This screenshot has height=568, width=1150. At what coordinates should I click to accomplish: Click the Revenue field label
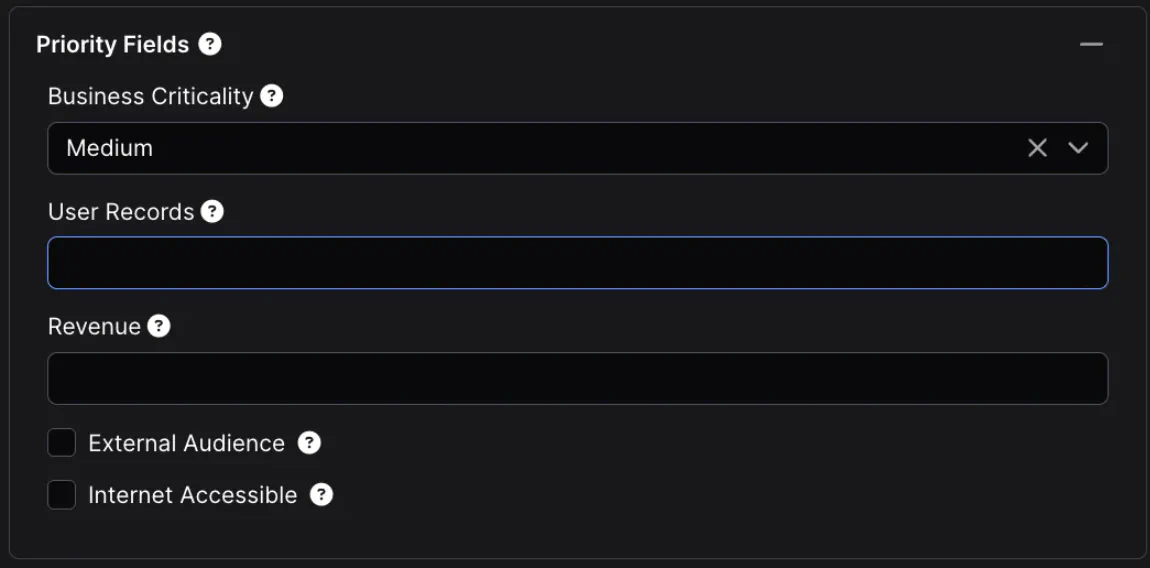94,327
